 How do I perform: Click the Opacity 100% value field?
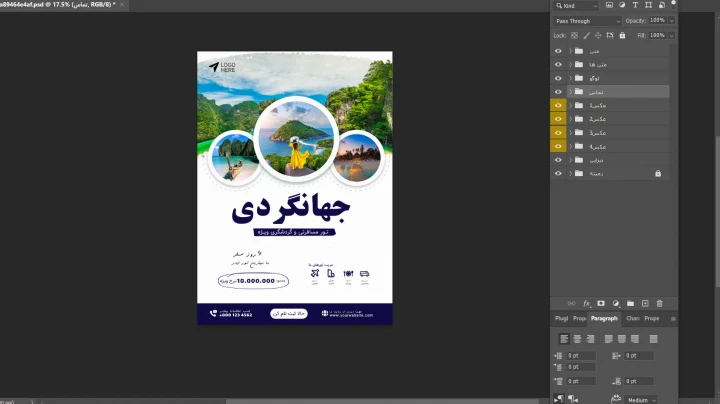658,21
